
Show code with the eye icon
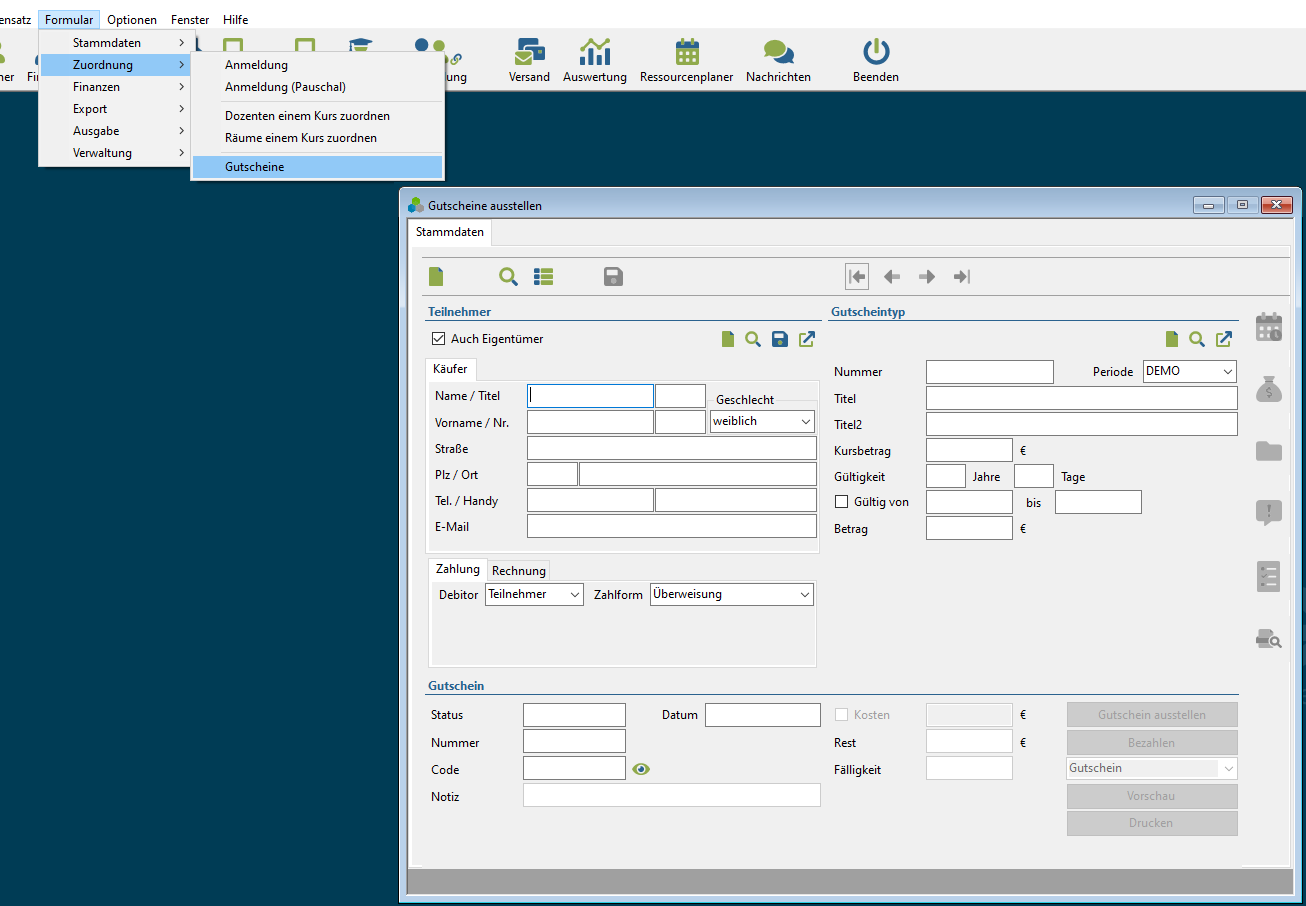pos(641,769)
